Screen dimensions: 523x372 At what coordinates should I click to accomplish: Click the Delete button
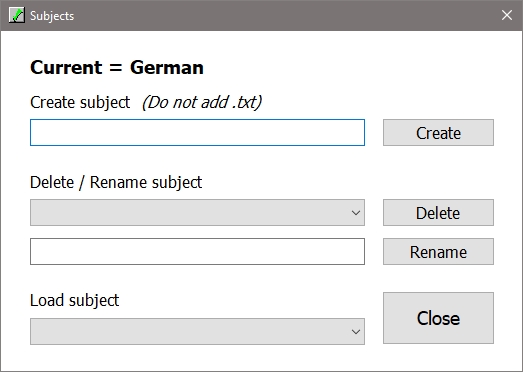coord(438,213)
